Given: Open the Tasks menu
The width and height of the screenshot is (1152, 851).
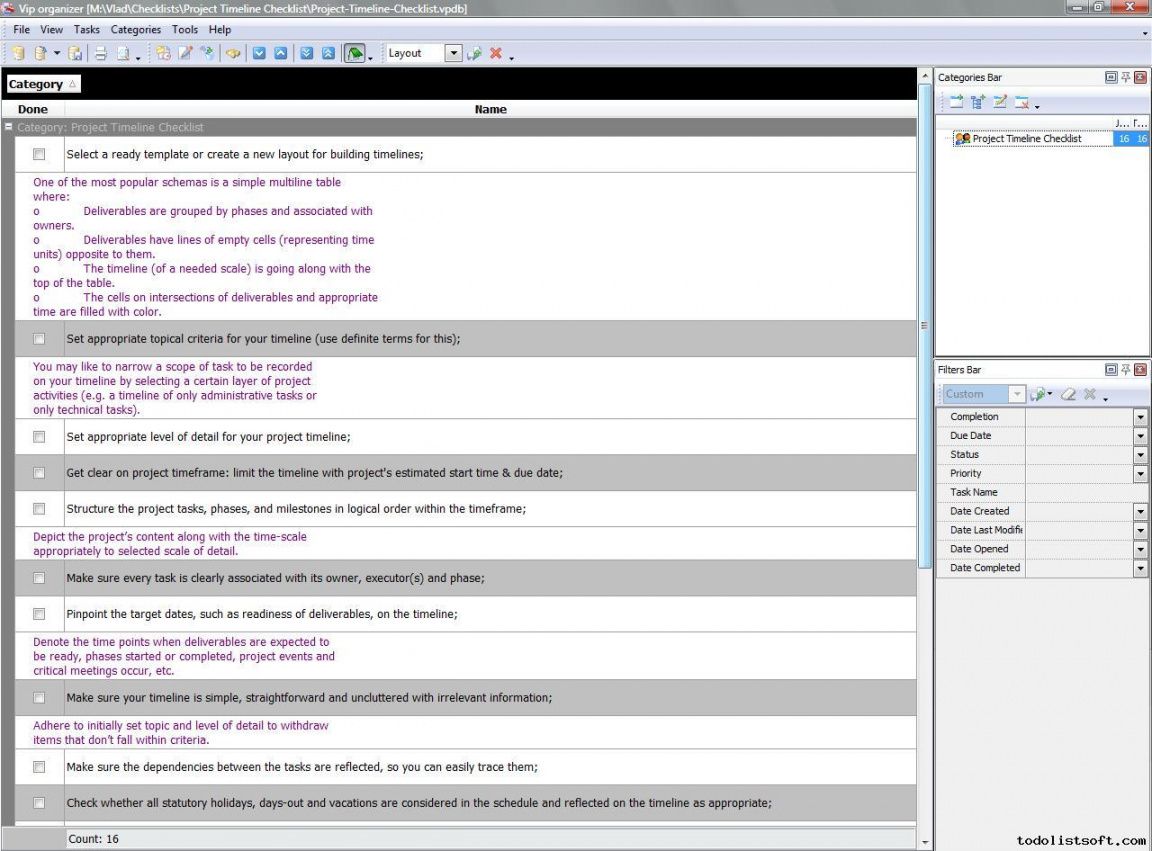Looking at the screenshot, I should click(87, 30).
